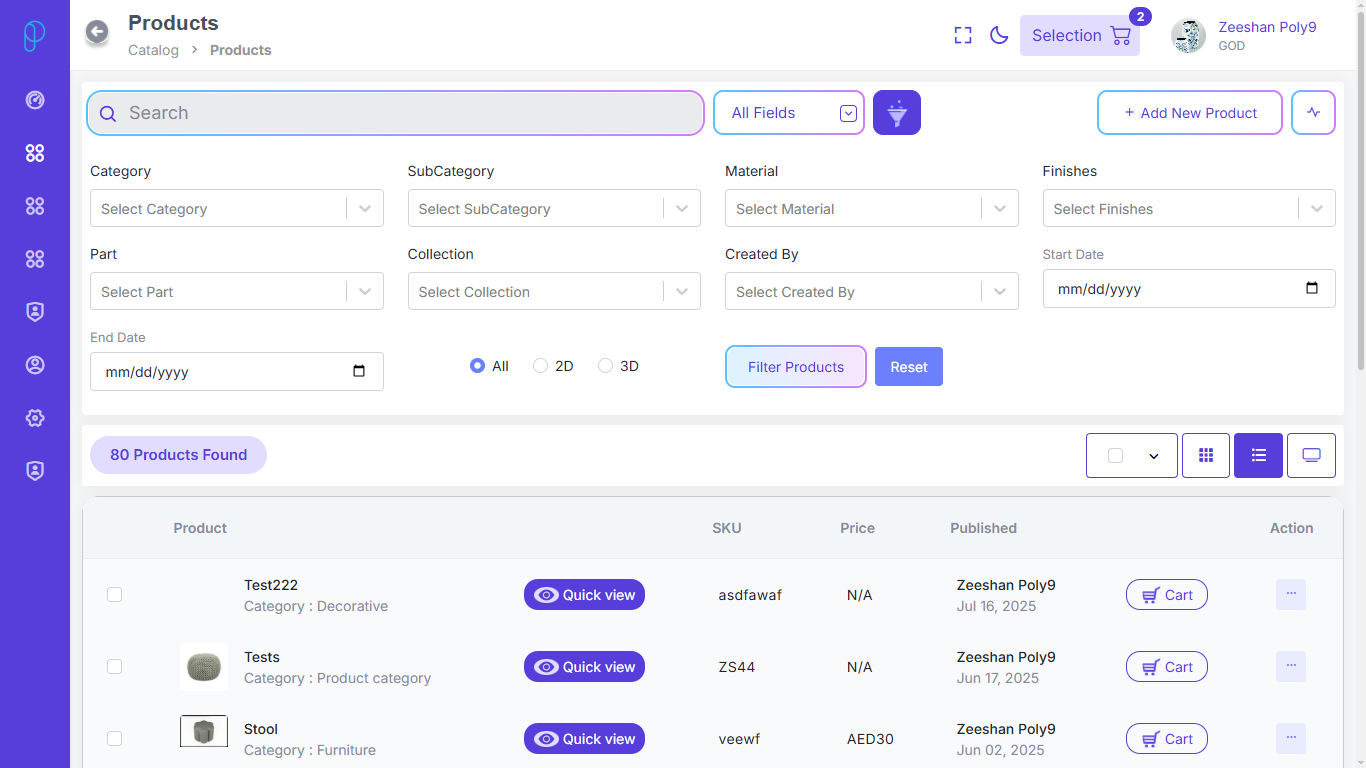This screenshot has width=1366, height=768.
Task: Open the more actions menu for Tests
Action: click(1290, 666)
